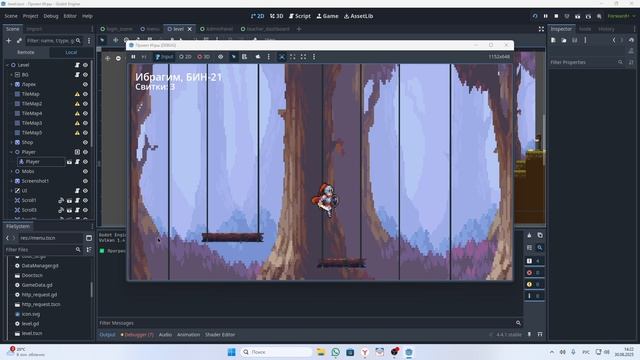The image size is (640, 360).
Task: Open script attached to BG node
Action: click(77, 75)
